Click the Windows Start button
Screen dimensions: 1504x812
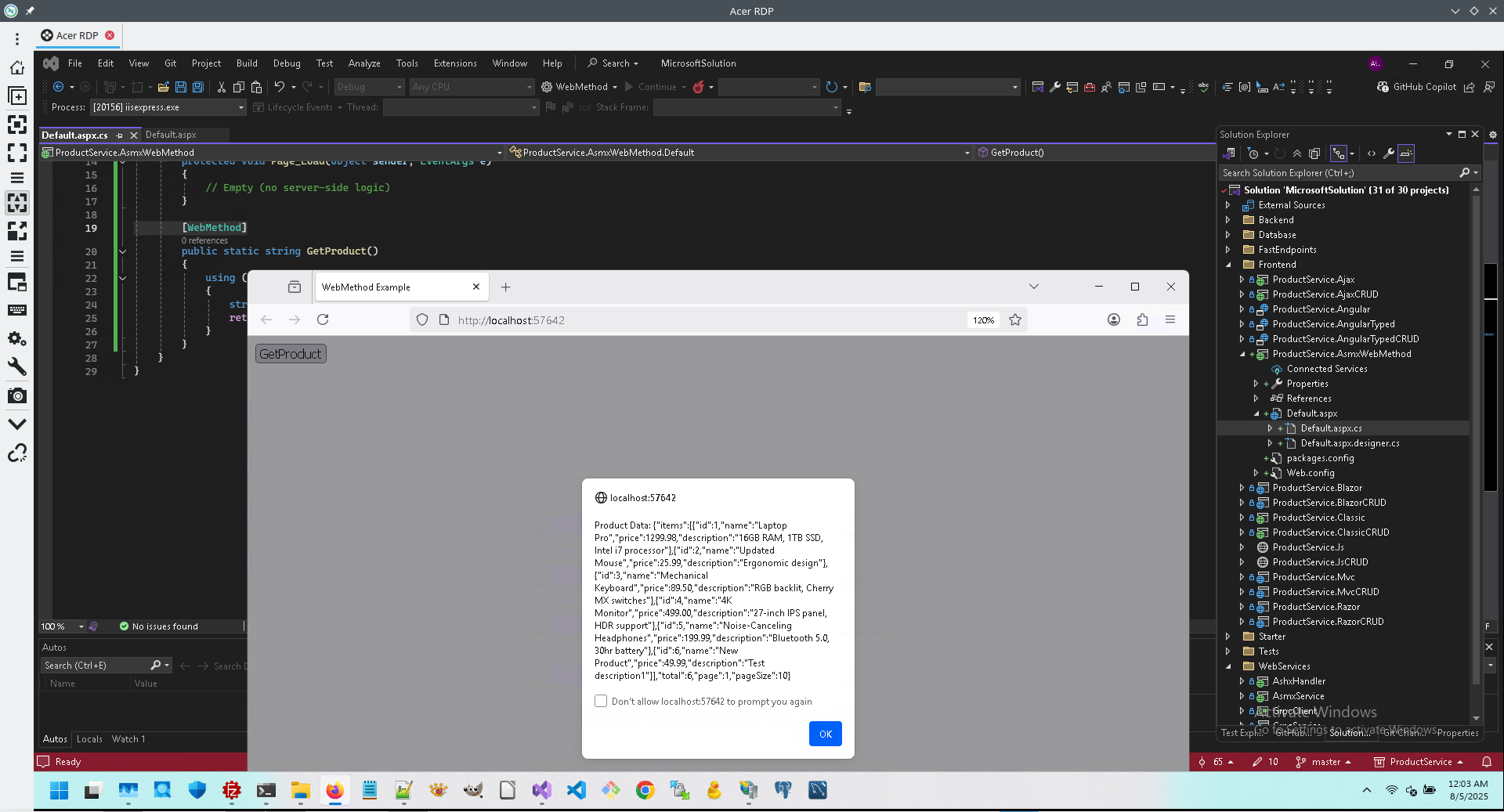[x=60, y=790]
